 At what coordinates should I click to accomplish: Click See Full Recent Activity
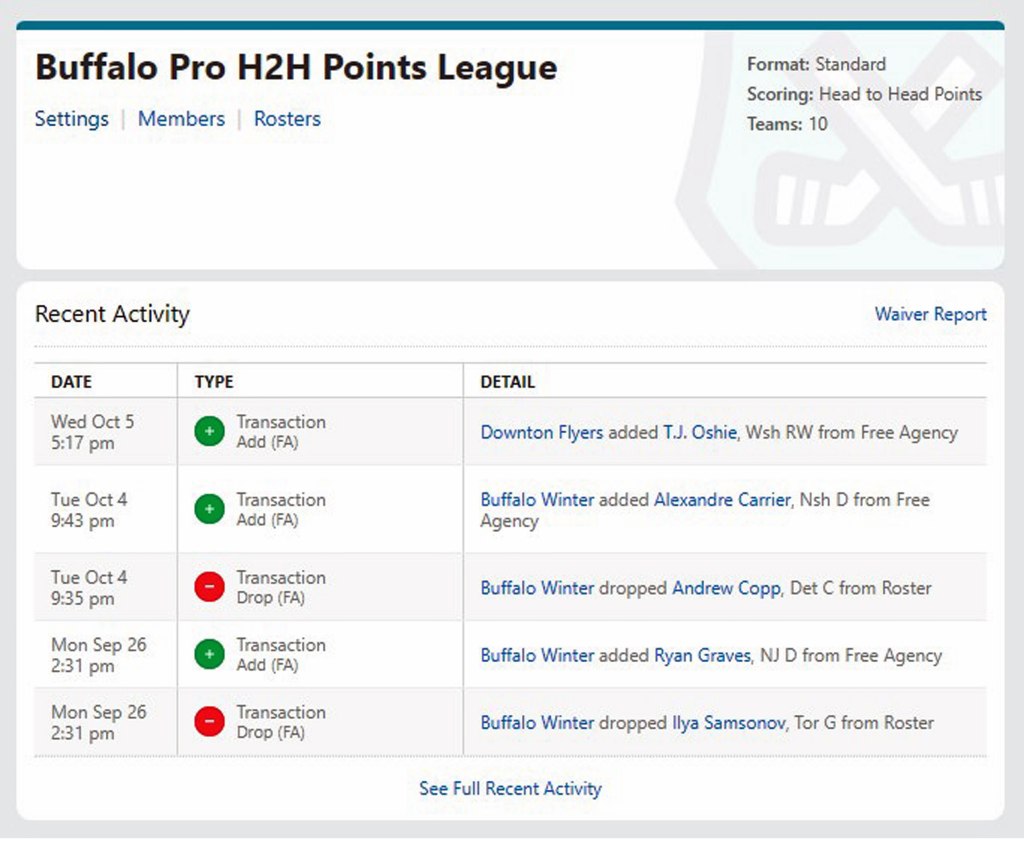(x=510, y=788)
